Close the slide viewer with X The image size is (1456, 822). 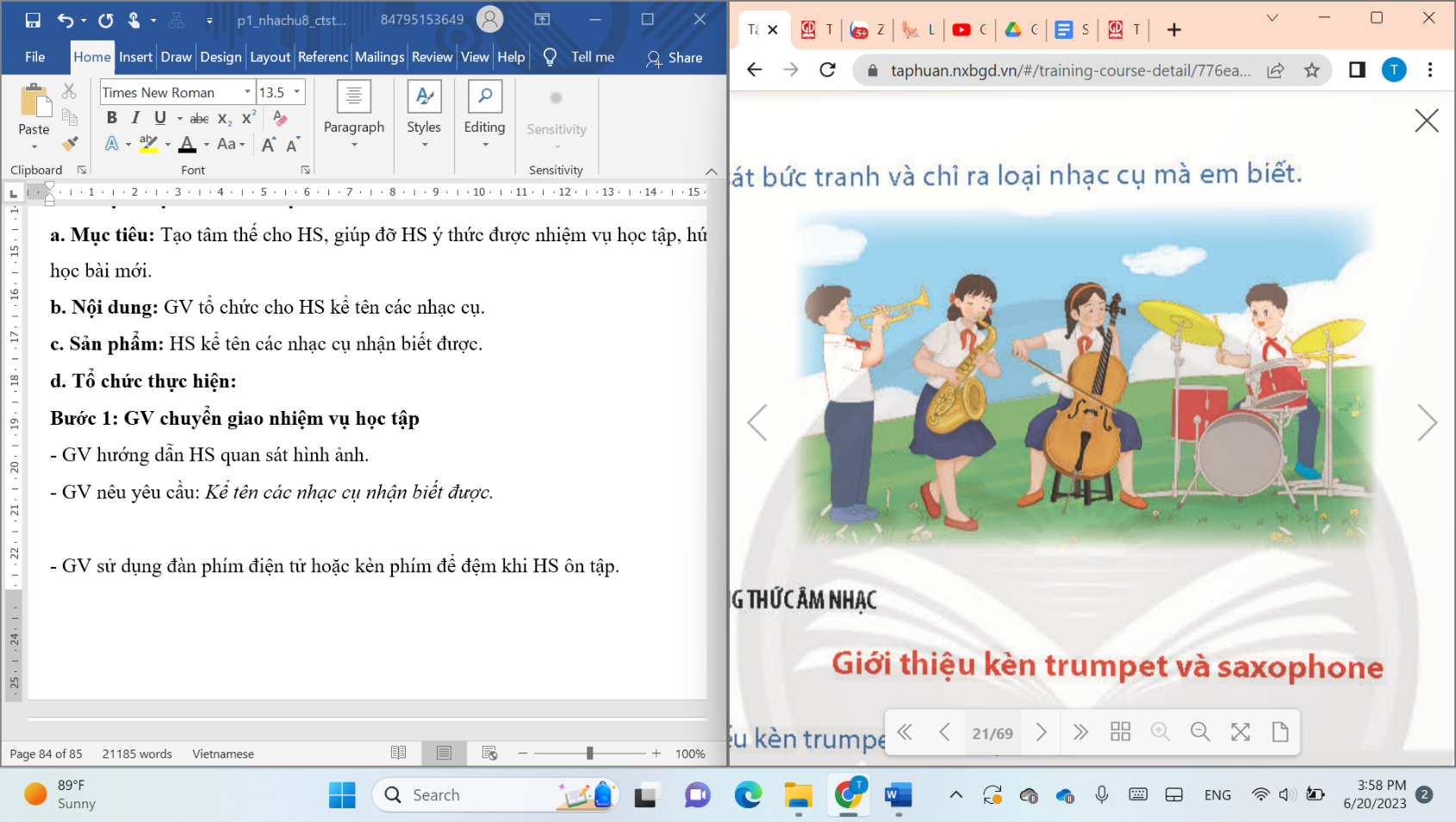(x=1427, y=121)
